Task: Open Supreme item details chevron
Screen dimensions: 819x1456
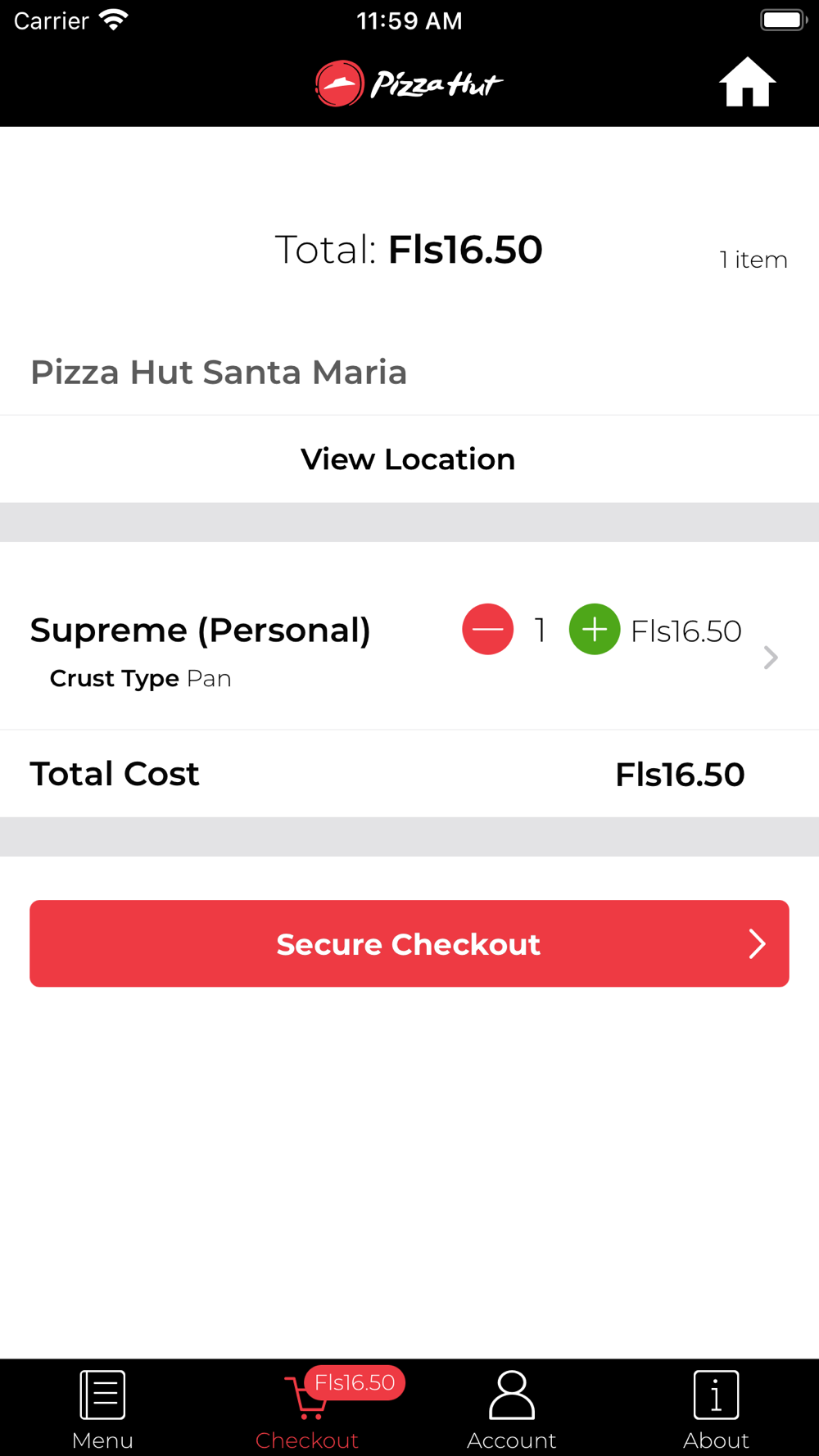Action: click(x=770, y=658)
